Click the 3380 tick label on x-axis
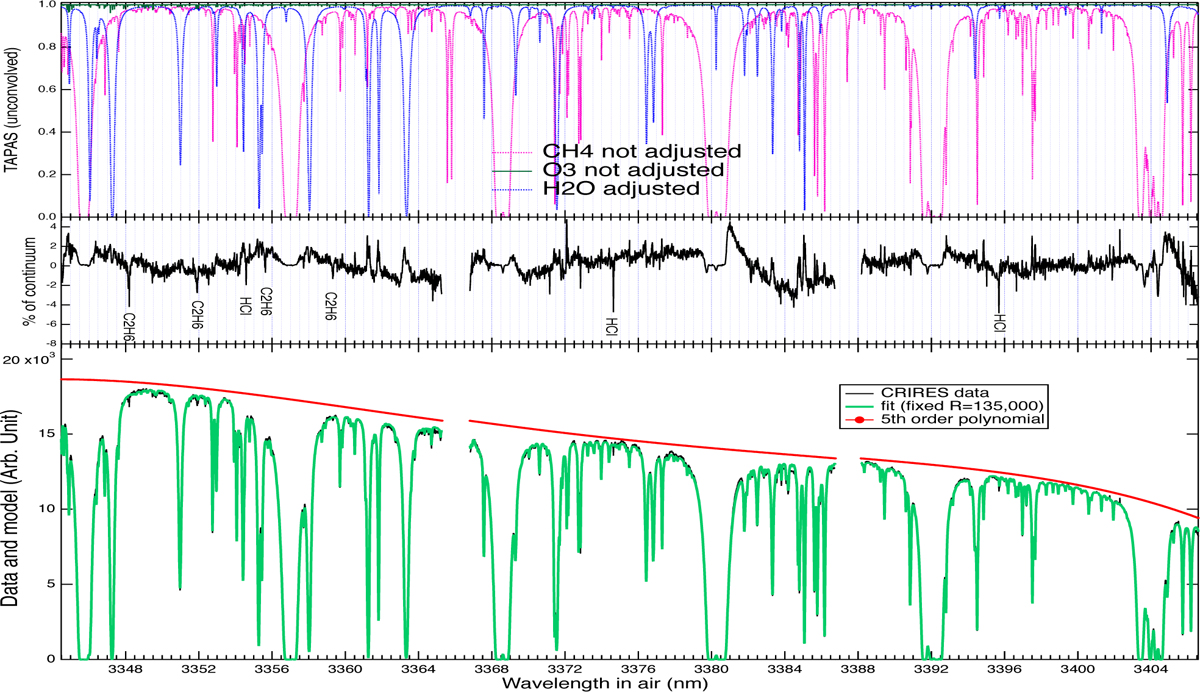The width and height of the screenshot is (1200, 692). [711, 668]
